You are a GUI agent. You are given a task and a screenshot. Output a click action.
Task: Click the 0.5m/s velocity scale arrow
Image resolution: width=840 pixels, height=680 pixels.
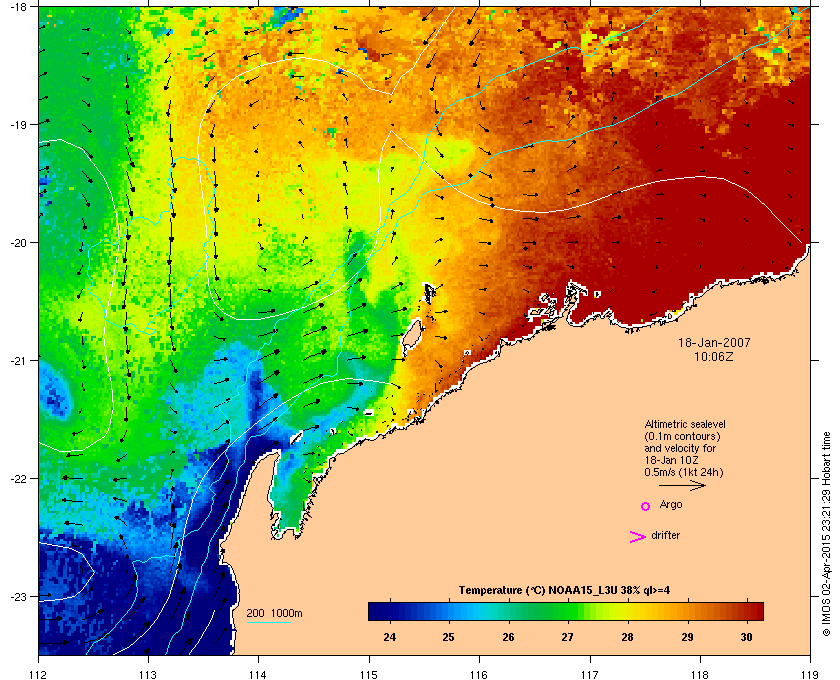(682, 486)
